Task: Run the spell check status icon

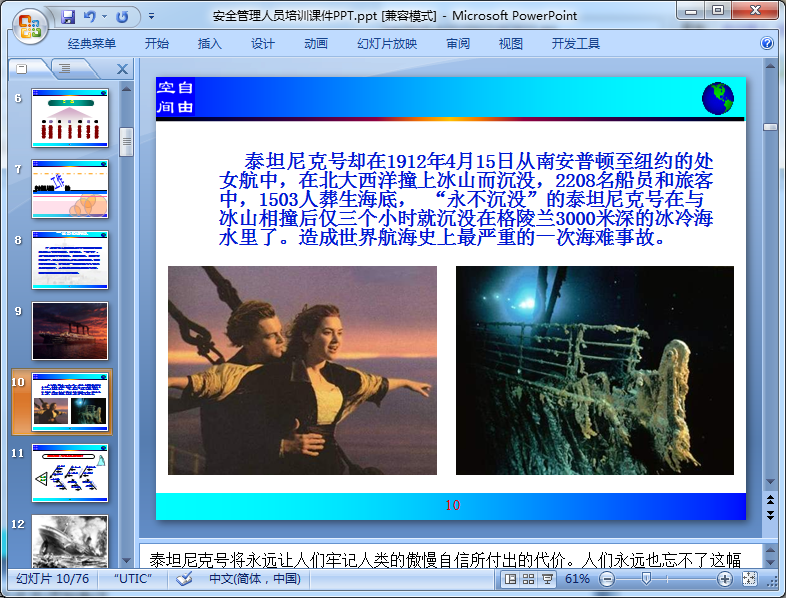Action: click(184, 579)
